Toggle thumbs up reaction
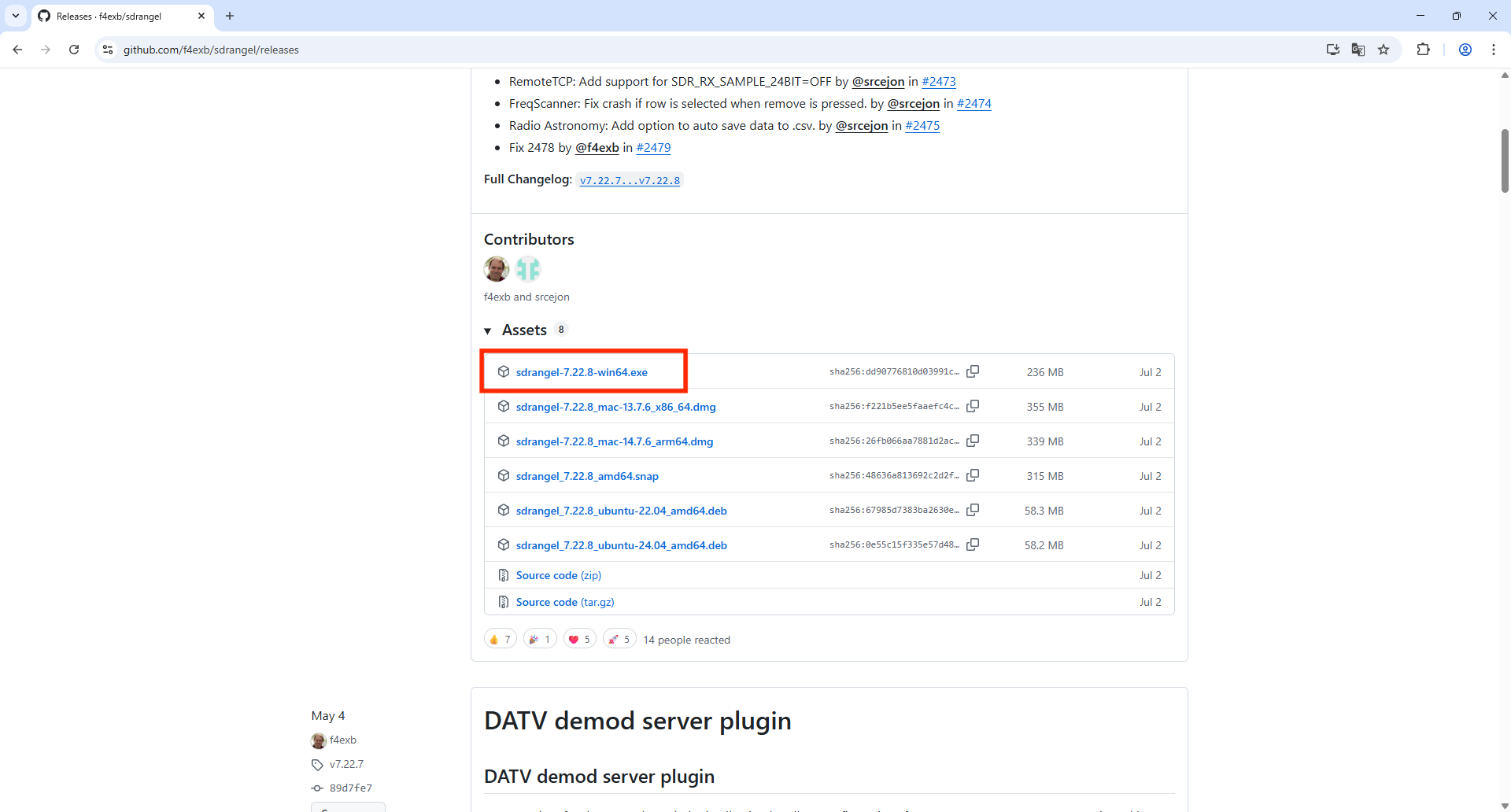The height and width of the screenshot is (812, 1511). pos(500,639)
